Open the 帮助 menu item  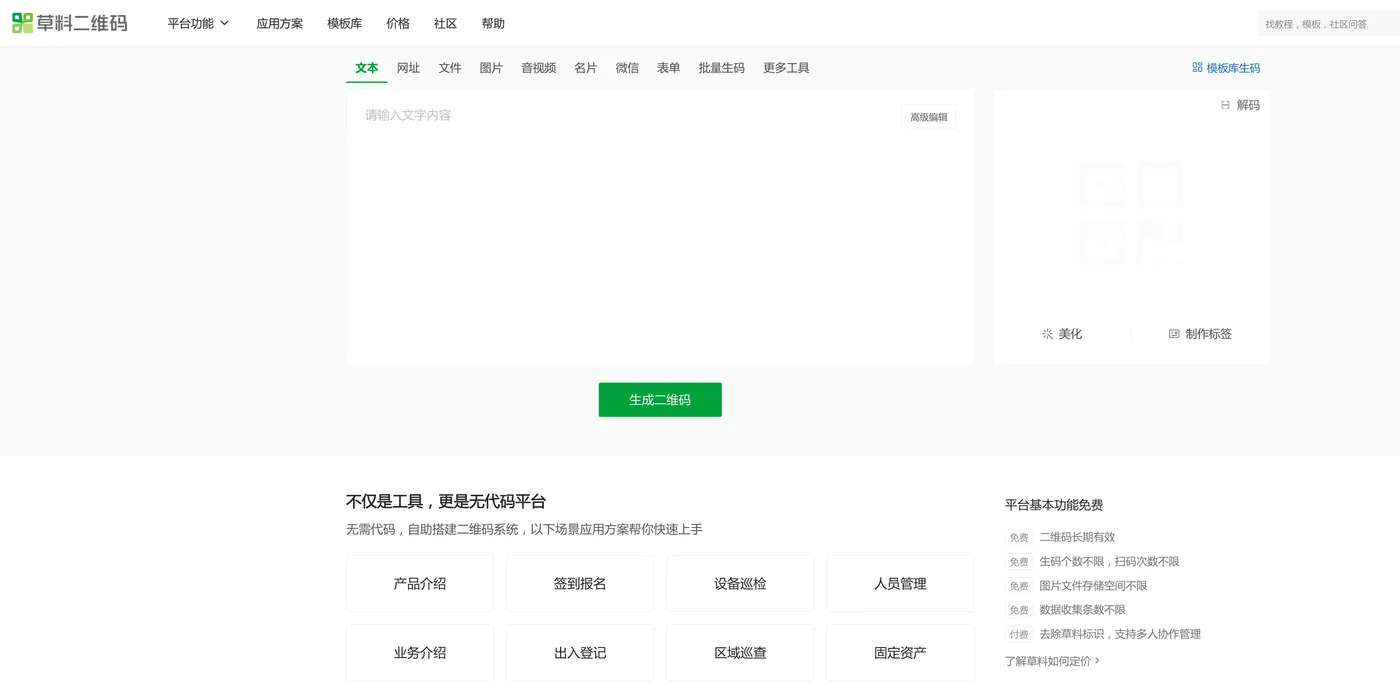[493, 23]
